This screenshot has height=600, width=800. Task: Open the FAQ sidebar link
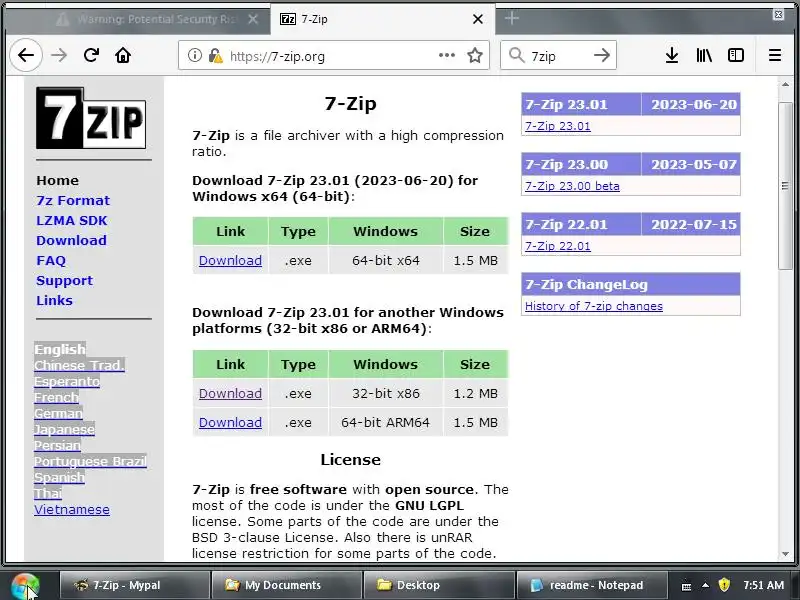pos(51,261)
